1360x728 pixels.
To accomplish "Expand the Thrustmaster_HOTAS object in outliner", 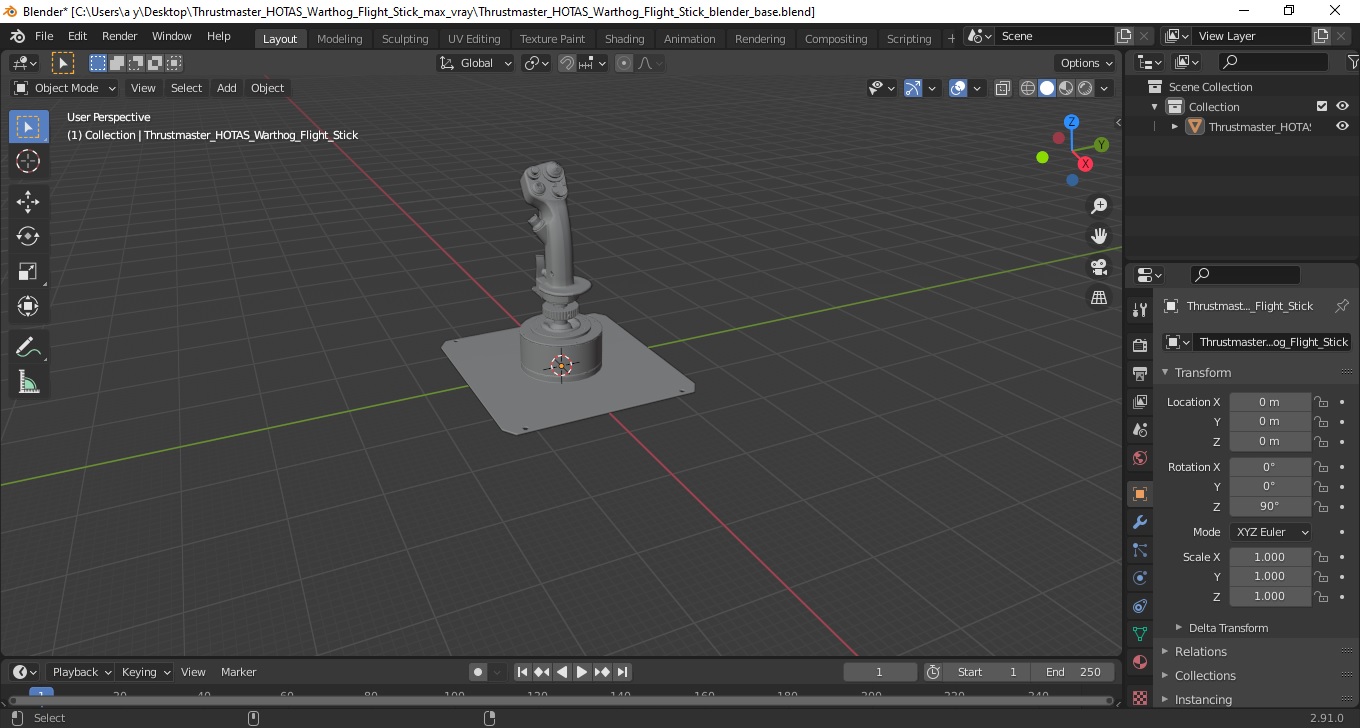I will pos(1175,126).
